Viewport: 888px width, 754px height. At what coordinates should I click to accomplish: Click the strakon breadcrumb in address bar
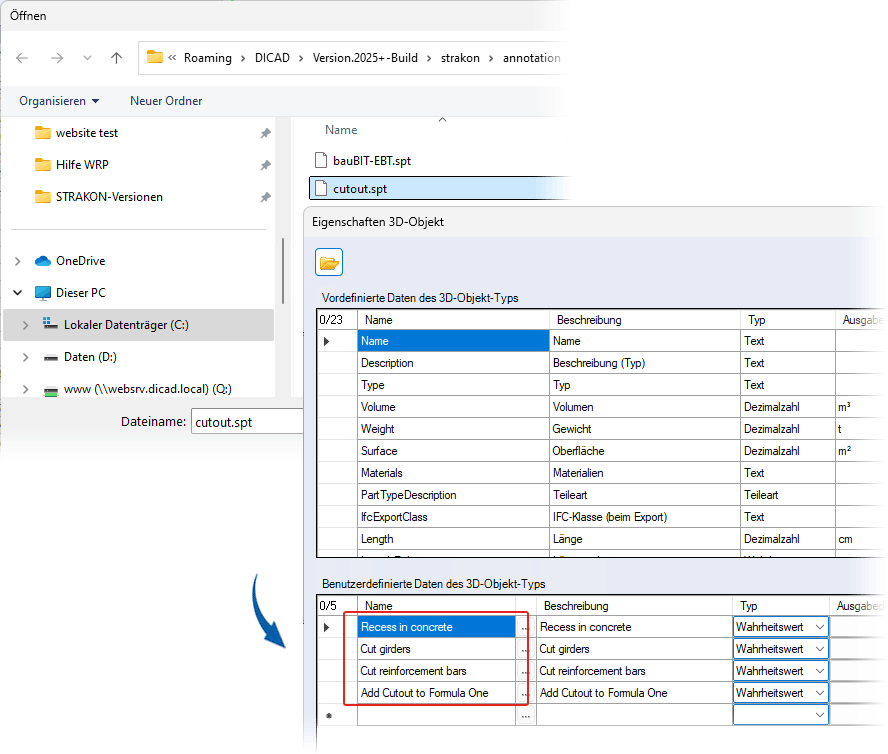coord(461,58)
